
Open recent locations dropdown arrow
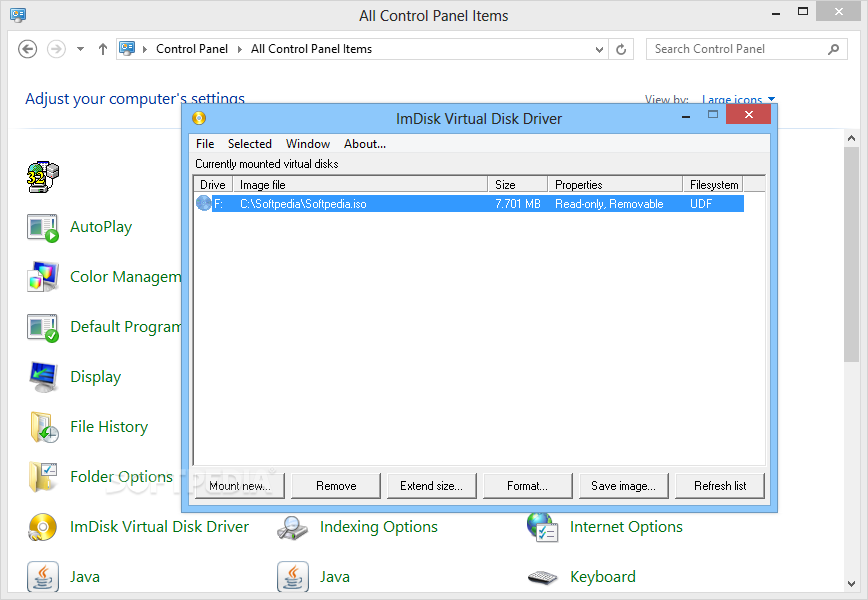coord(80,49)
